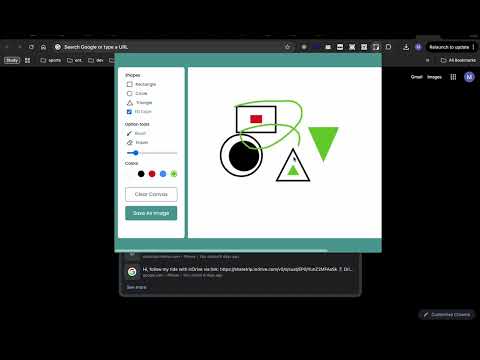Screen dimensions: 480x360
Task: Open the Images link
Action: (434, 77)
